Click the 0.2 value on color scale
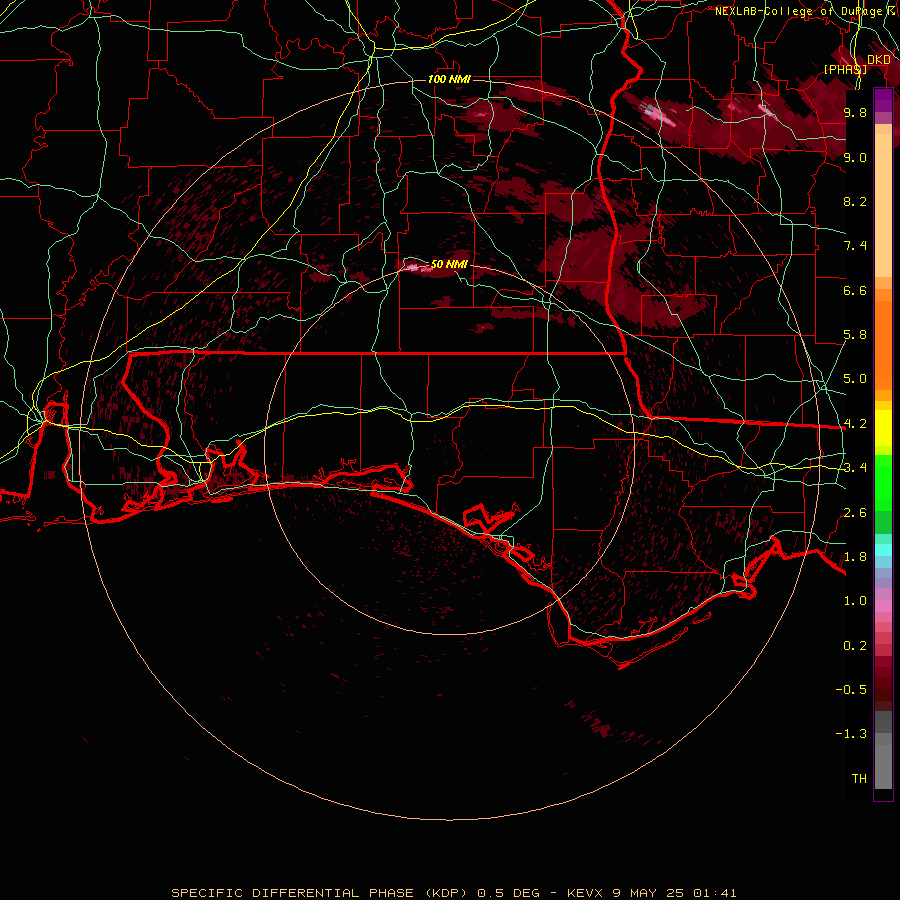Viewport: 900px width, 900px height. coord(855,646)
